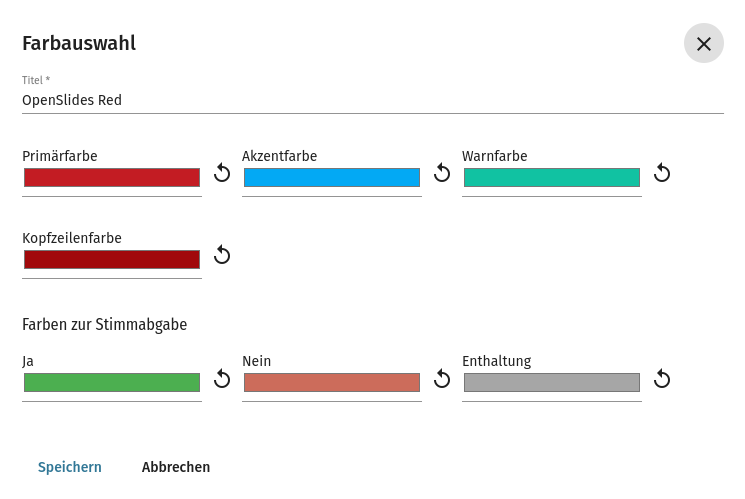Cancel with the Abbrechen button
This screenshot has width=745, height=499.
point(176,467)
